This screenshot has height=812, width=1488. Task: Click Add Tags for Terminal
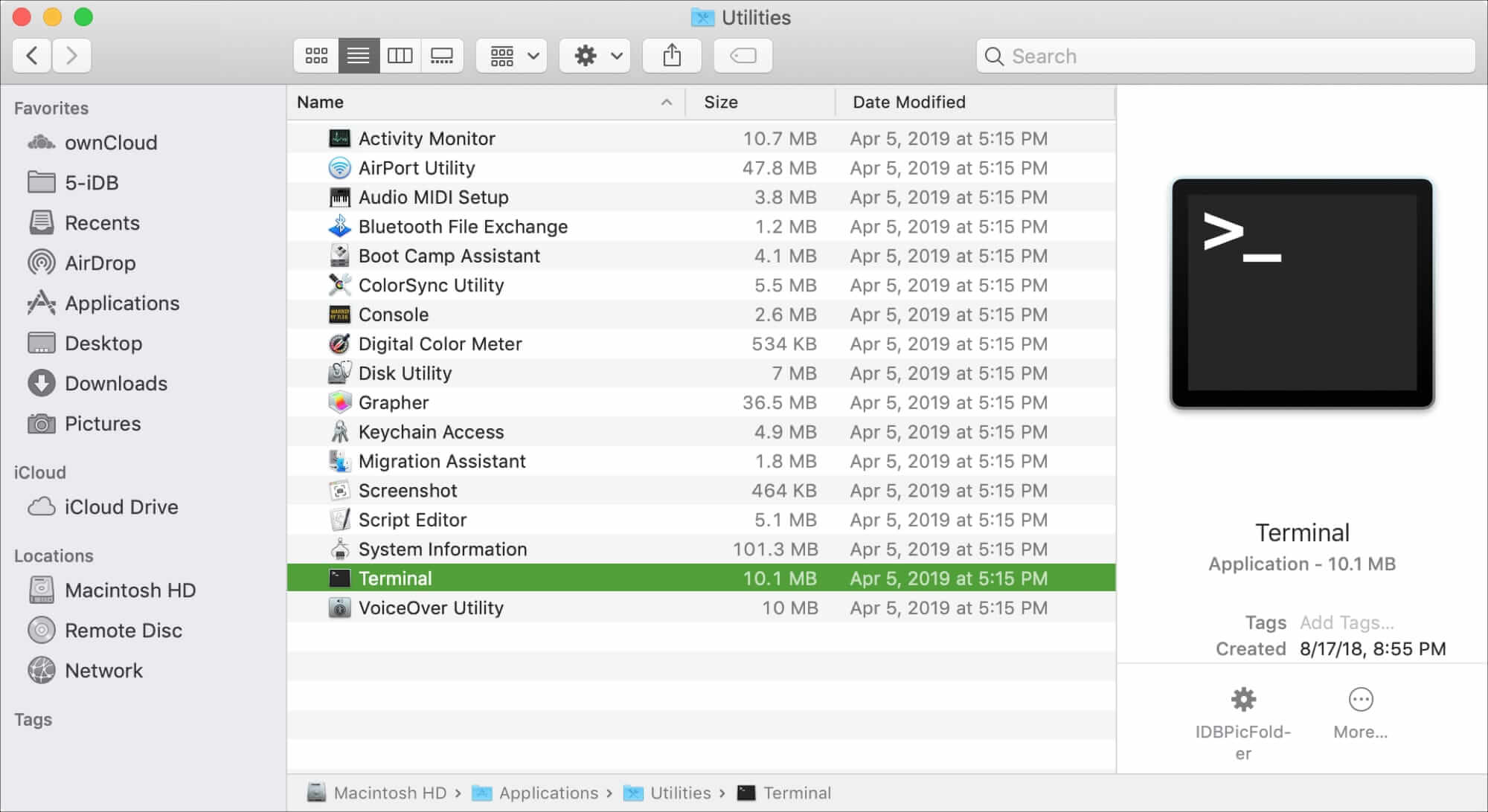[1346, 622]
